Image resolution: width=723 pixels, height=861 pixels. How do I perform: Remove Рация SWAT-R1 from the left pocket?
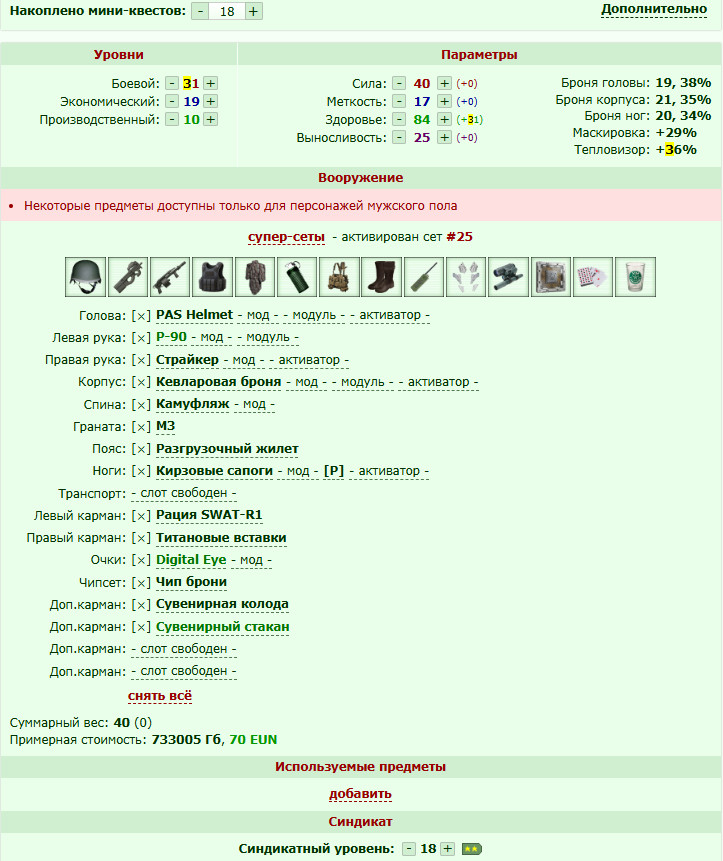pos(141,516)
